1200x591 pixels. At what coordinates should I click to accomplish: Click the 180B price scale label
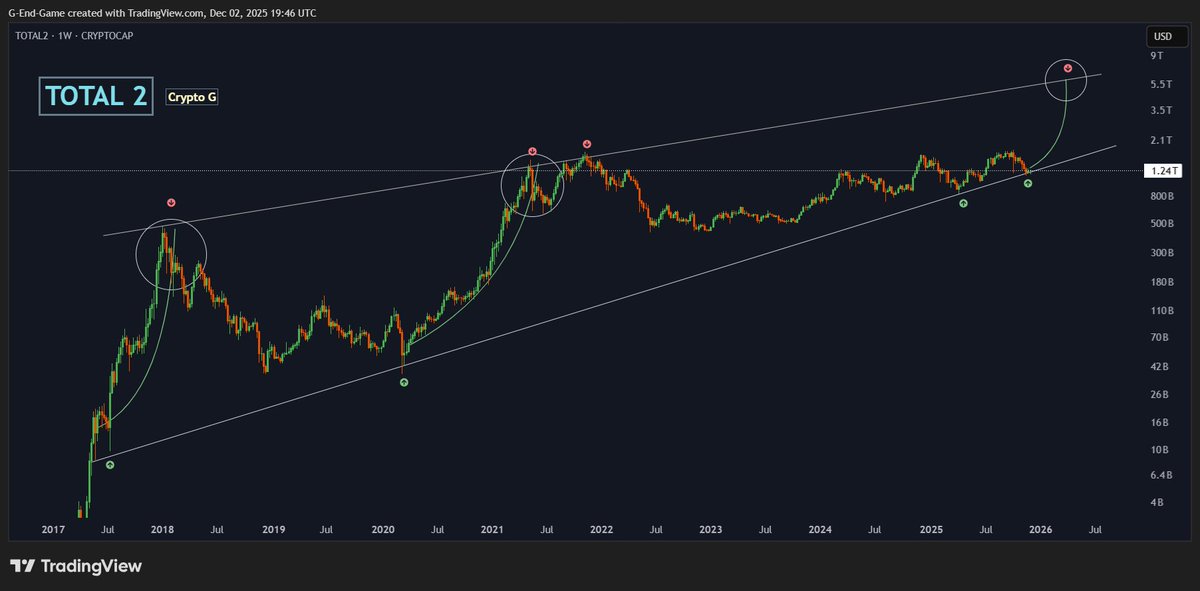[x=1162, y=283]
